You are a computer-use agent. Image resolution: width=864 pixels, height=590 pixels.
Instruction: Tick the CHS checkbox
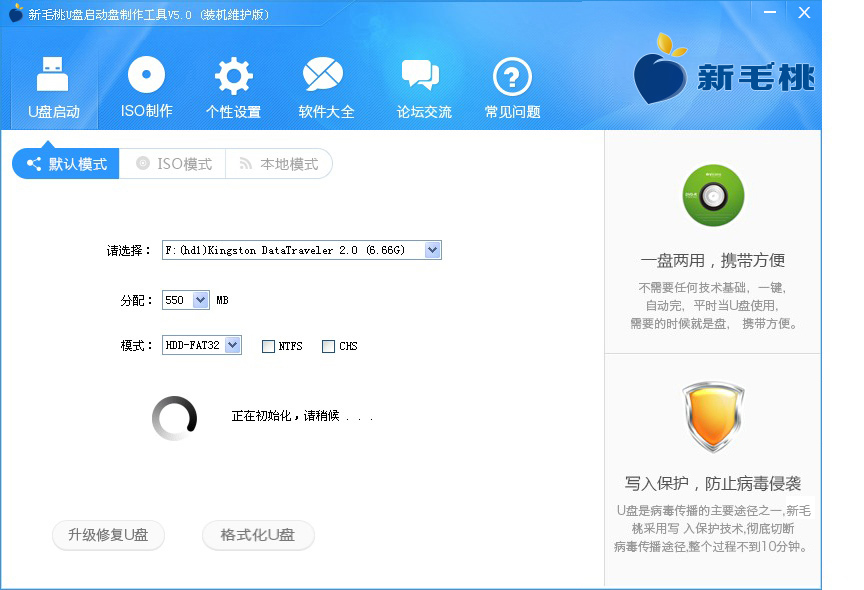328,347
